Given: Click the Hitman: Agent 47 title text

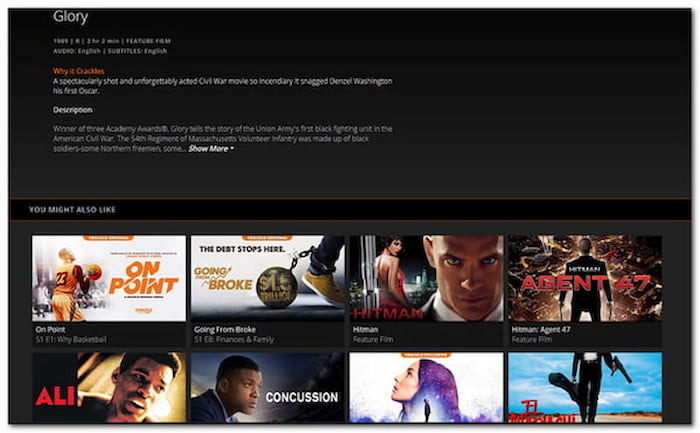Looking at the screenshot, I should [x=541, y=329].
